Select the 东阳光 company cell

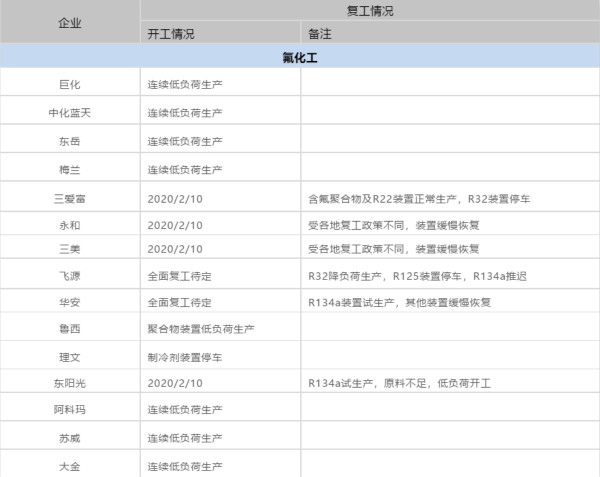click(x=70, y=383)
